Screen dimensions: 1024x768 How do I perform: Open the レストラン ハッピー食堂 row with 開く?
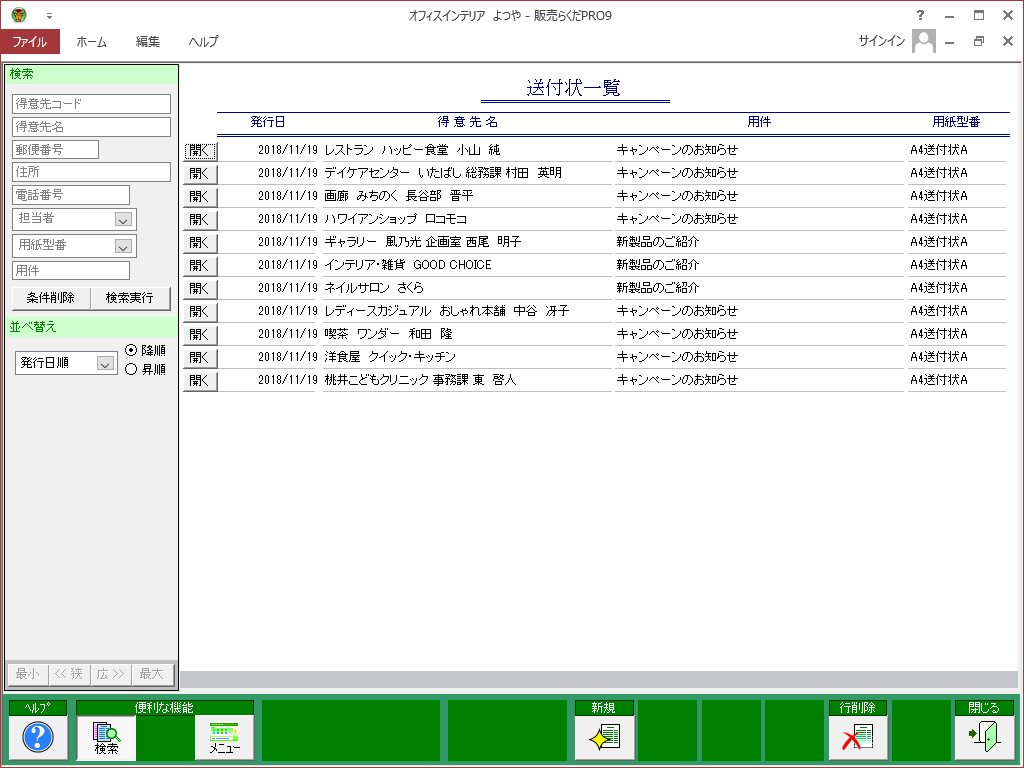200,151
